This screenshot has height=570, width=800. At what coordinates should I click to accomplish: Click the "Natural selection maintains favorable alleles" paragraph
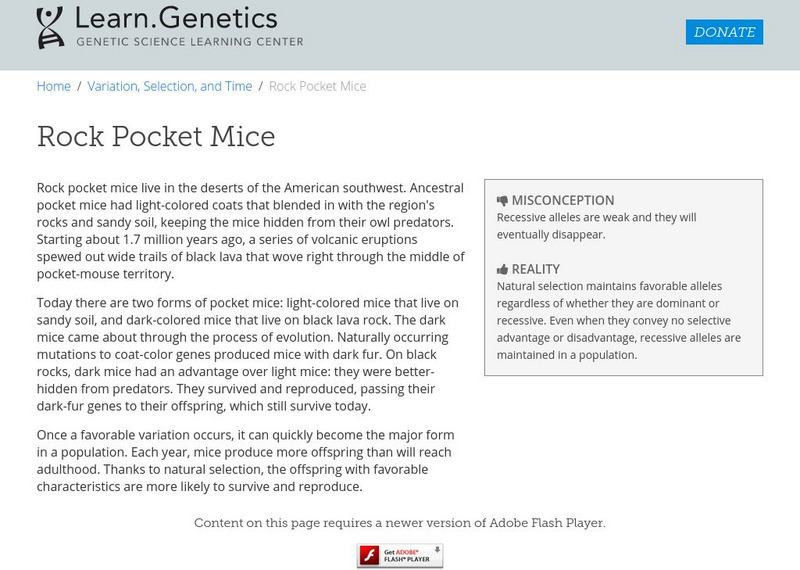[618, 320]
